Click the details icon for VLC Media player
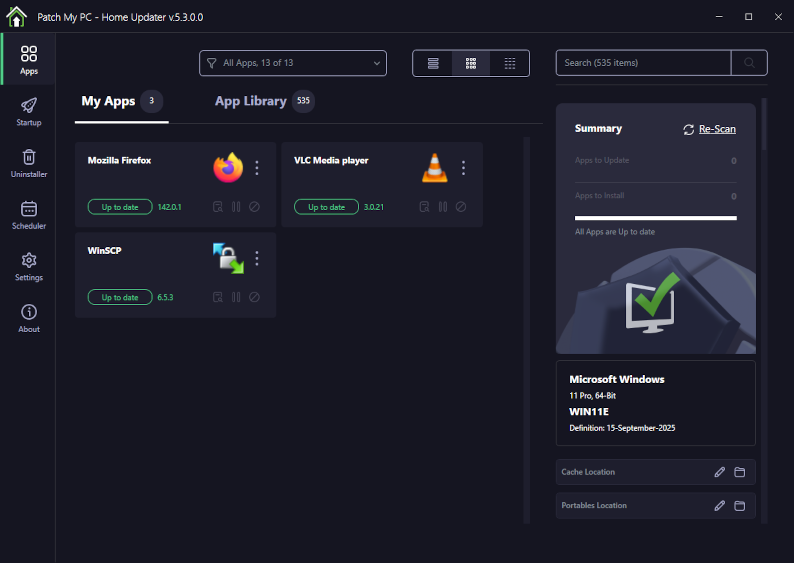This screenshot has width=794, height=563. (424, 207)
